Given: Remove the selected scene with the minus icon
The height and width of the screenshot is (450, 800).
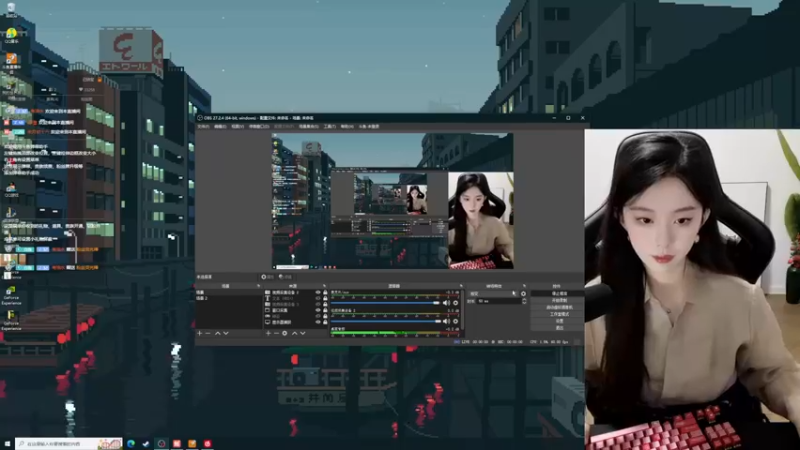Looking at the screenshot, I should [x=208, y=333].
